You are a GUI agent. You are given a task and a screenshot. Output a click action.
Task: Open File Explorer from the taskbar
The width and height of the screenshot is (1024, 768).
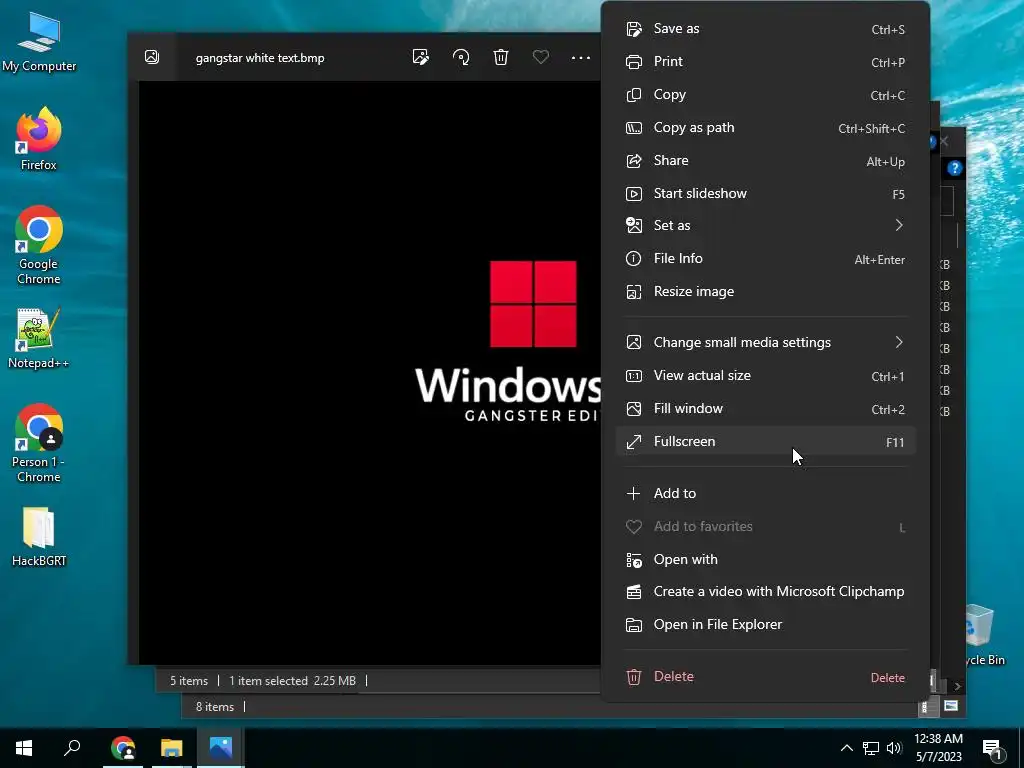pos(172,748)
